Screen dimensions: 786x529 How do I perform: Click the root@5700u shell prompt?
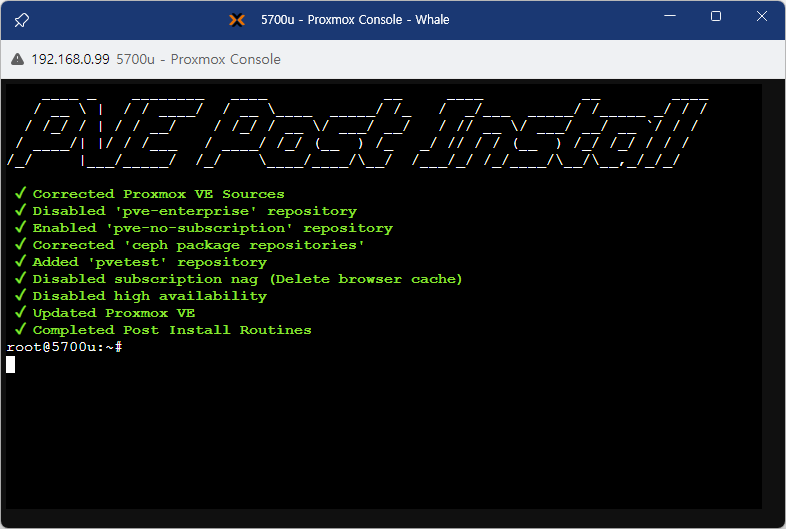(x=64, y=347)
